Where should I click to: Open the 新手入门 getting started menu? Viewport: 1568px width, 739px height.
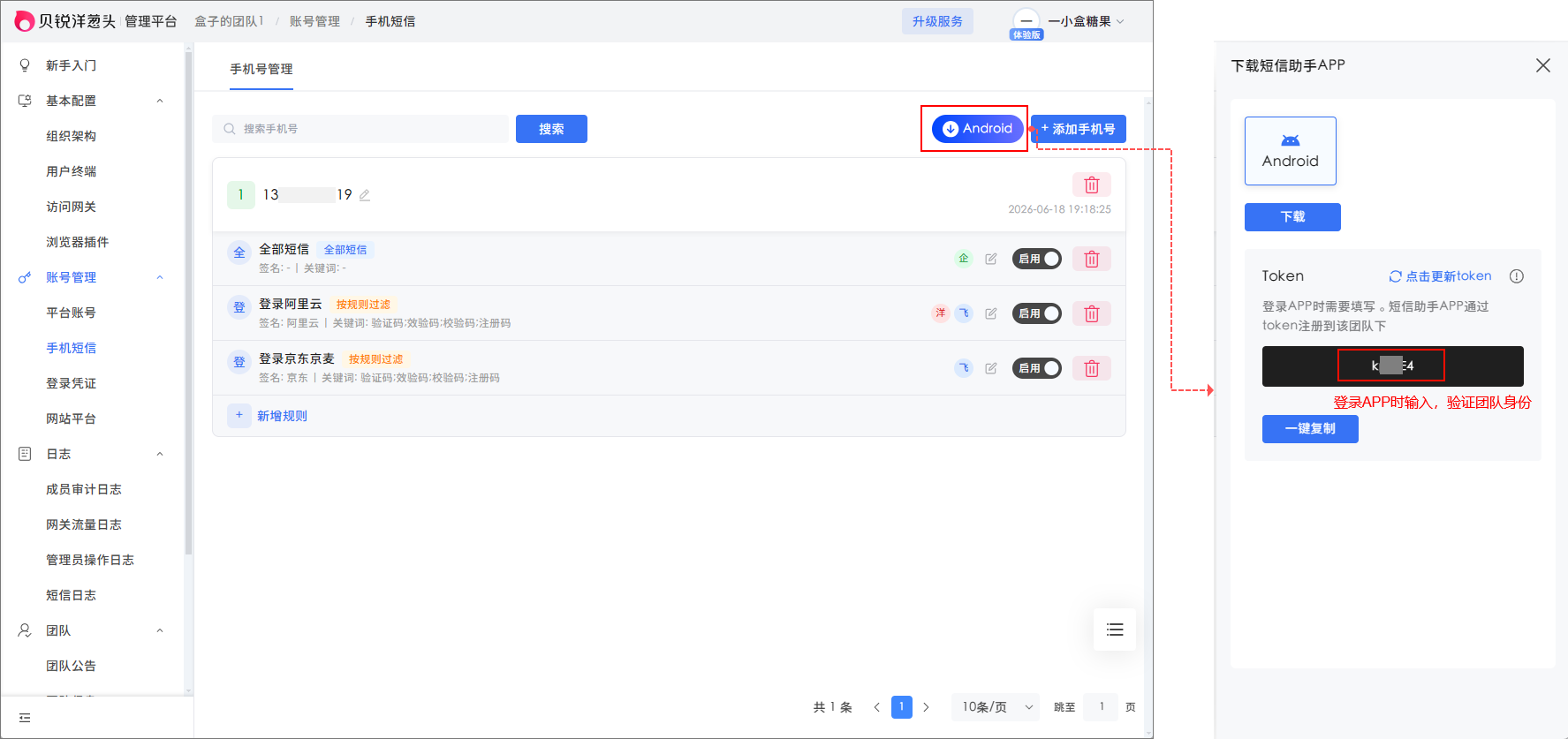[x=71, y=65]
